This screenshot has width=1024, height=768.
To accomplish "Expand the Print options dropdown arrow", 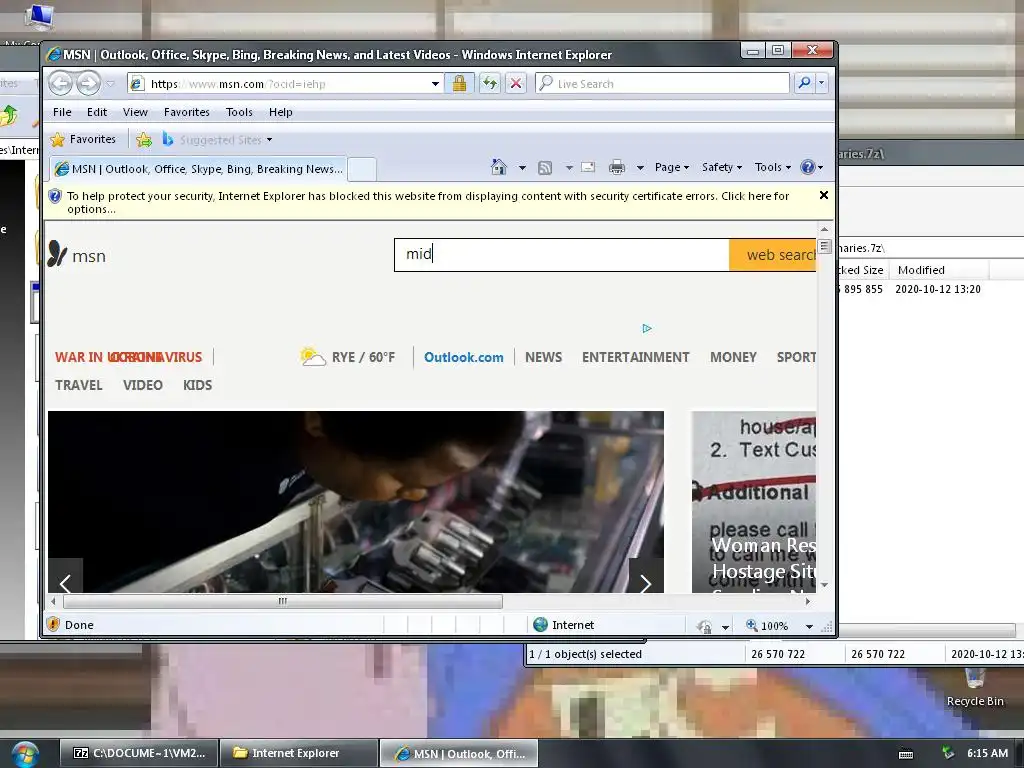I will [x=640, y=168].
